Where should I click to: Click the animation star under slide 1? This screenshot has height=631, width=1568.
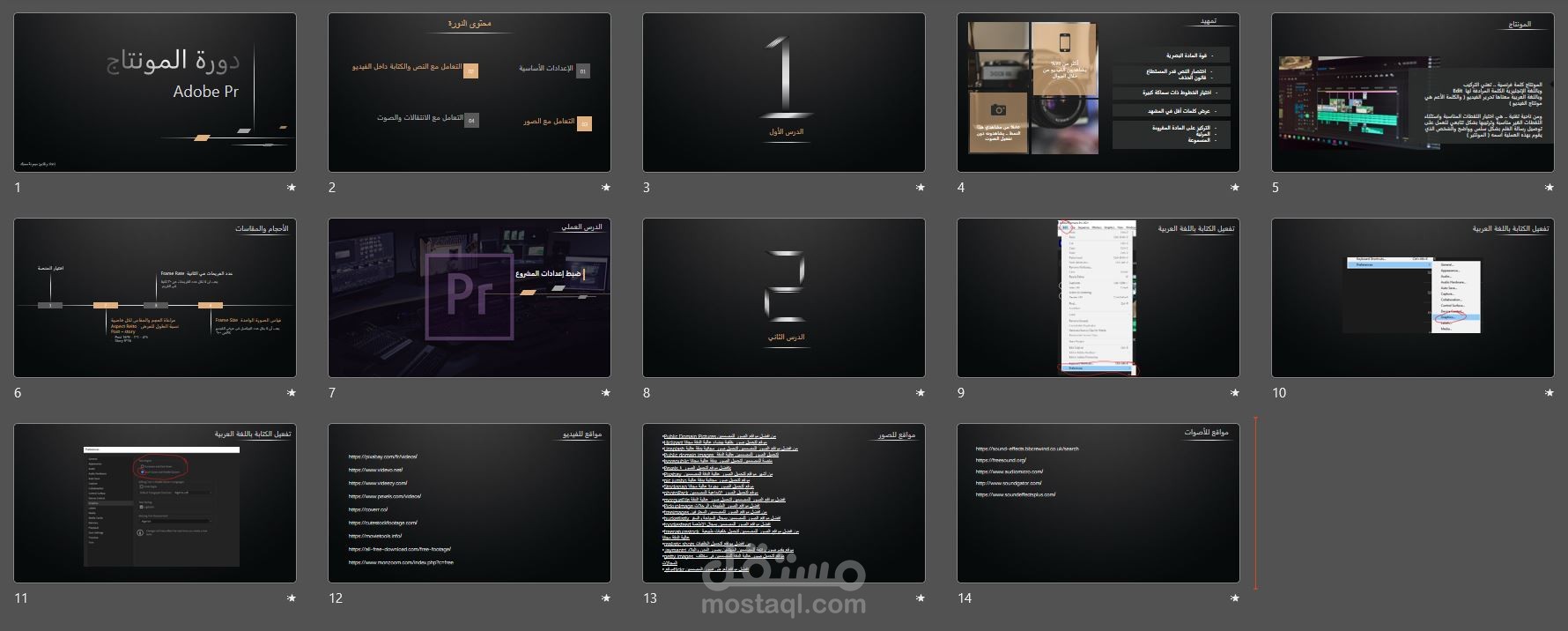coord(292,188)
